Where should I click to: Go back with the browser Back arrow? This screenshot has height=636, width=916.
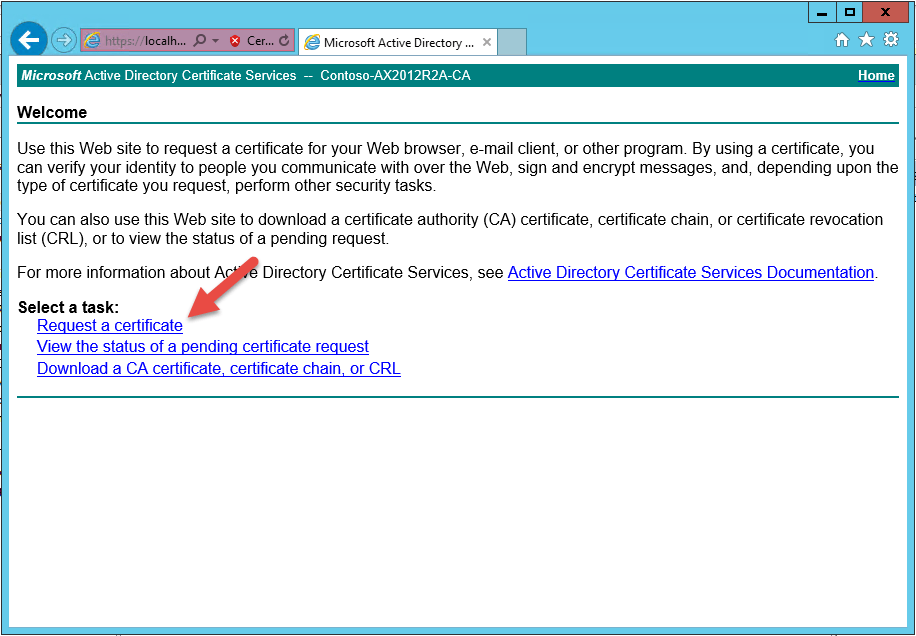28,40
